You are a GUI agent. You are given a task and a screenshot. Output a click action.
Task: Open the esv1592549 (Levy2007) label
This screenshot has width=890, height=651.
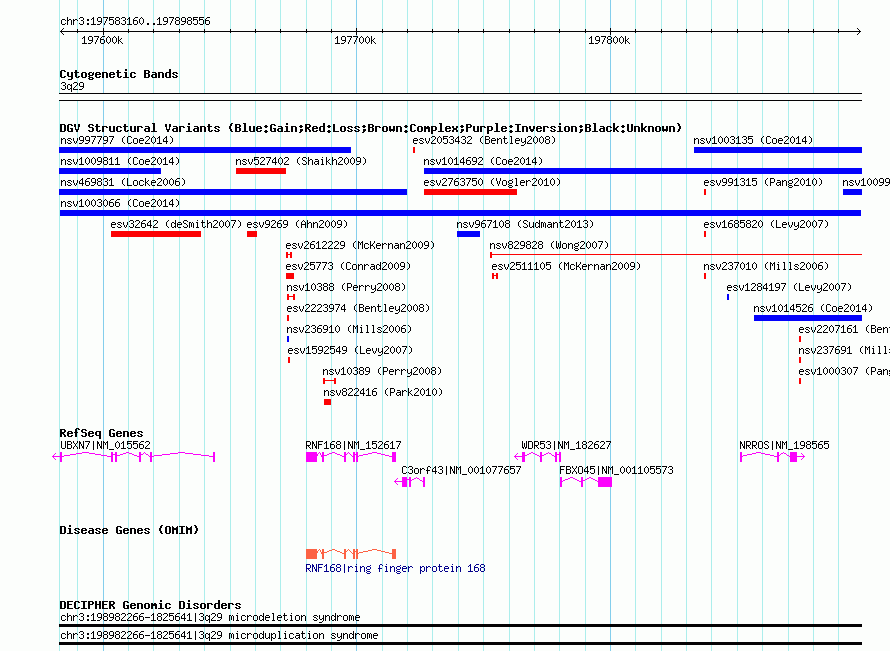350,350
